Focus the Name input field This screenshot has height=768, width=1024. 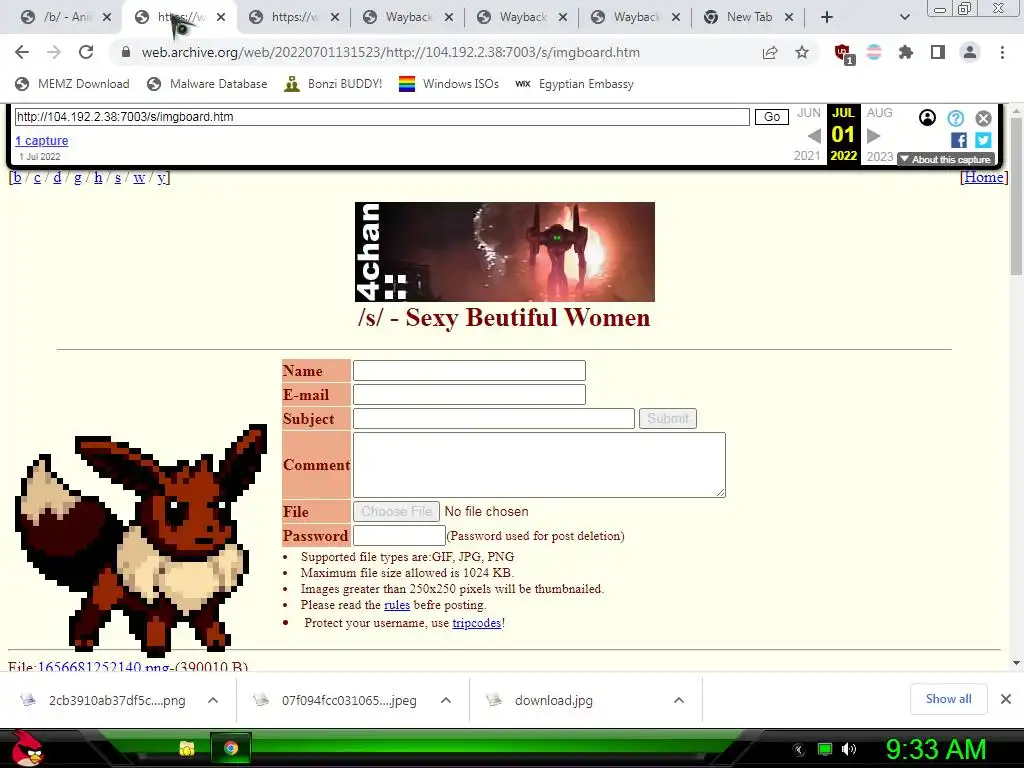(469, 370)
